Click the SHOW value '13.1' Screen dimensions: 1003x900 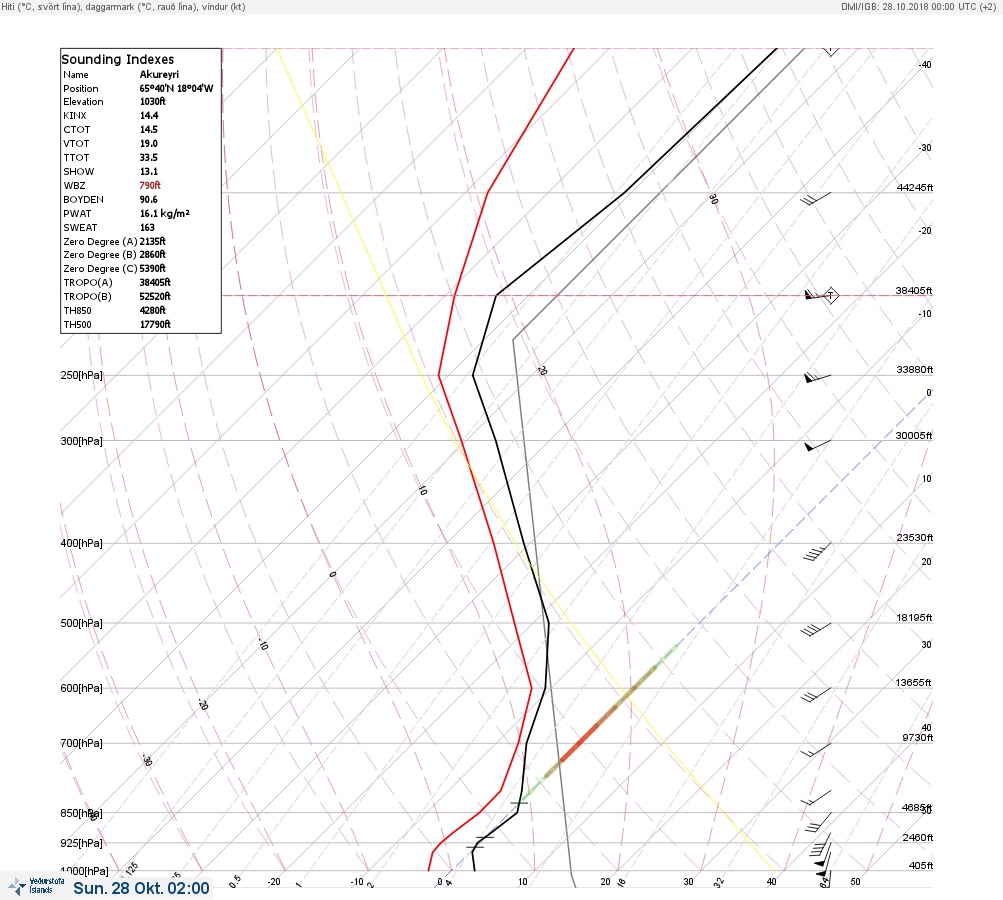149,171
